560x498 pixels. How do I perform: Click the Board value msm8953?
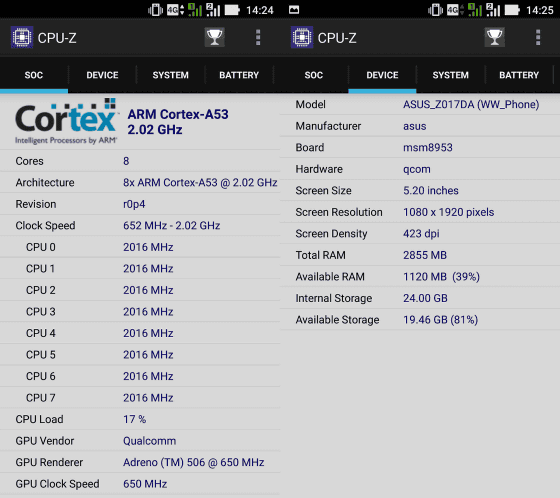pyautogui.click(x=428, y=148)
